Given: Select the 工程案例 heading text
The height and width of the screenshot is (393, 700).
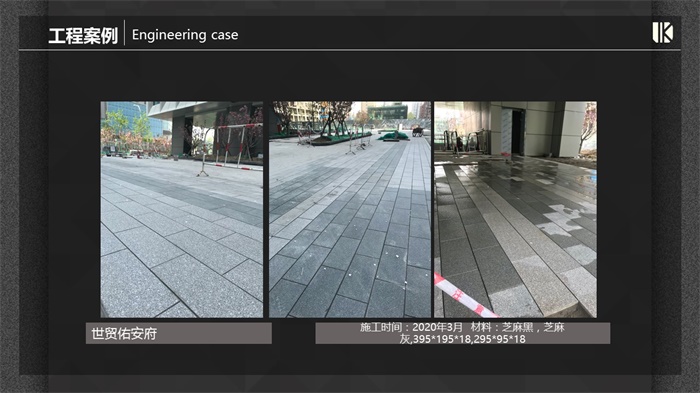Looking at the screenshot, I should [83, 36].
